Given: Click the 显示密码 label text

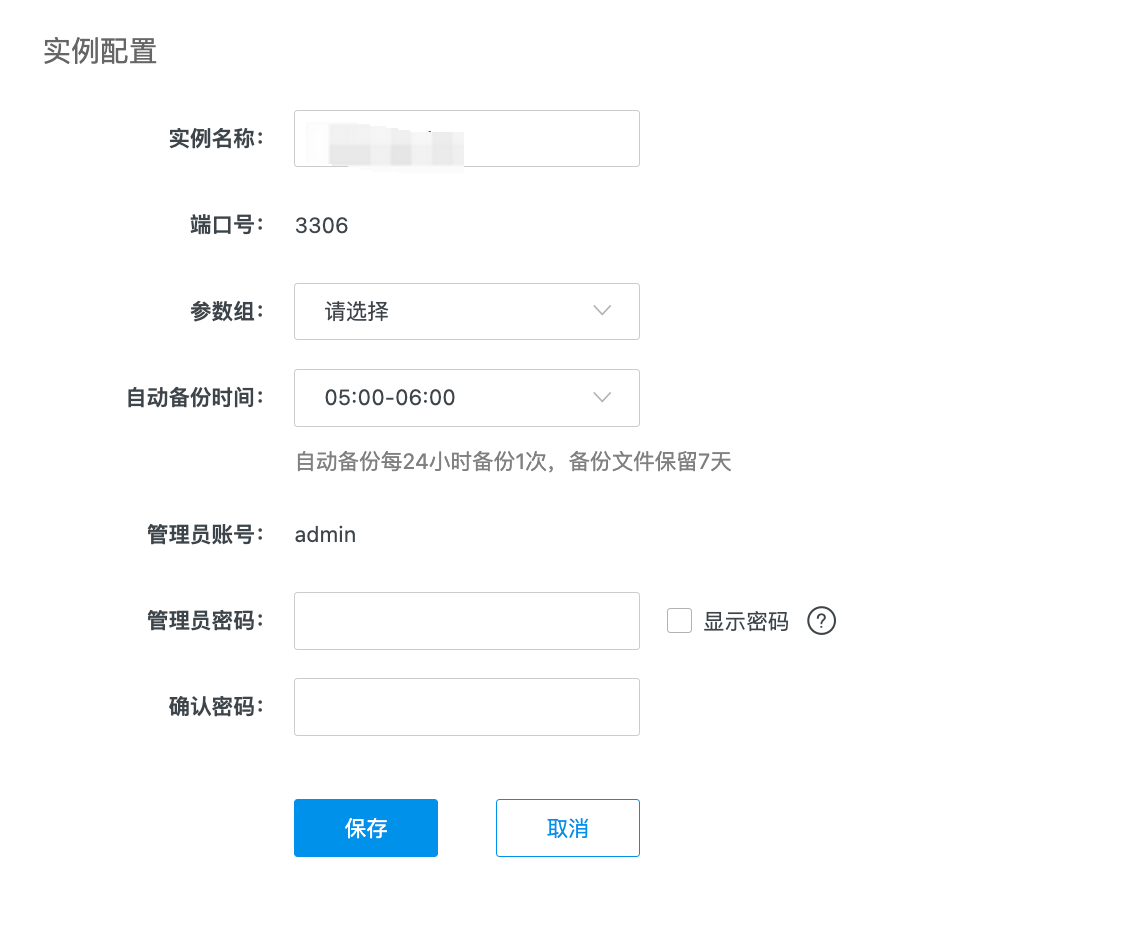Looking at the screenshot, I should 746,622.
